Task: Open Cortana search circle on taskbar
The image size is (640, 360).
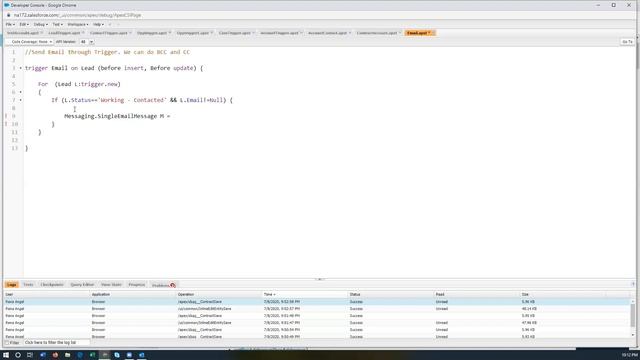Action: point(18,355)
